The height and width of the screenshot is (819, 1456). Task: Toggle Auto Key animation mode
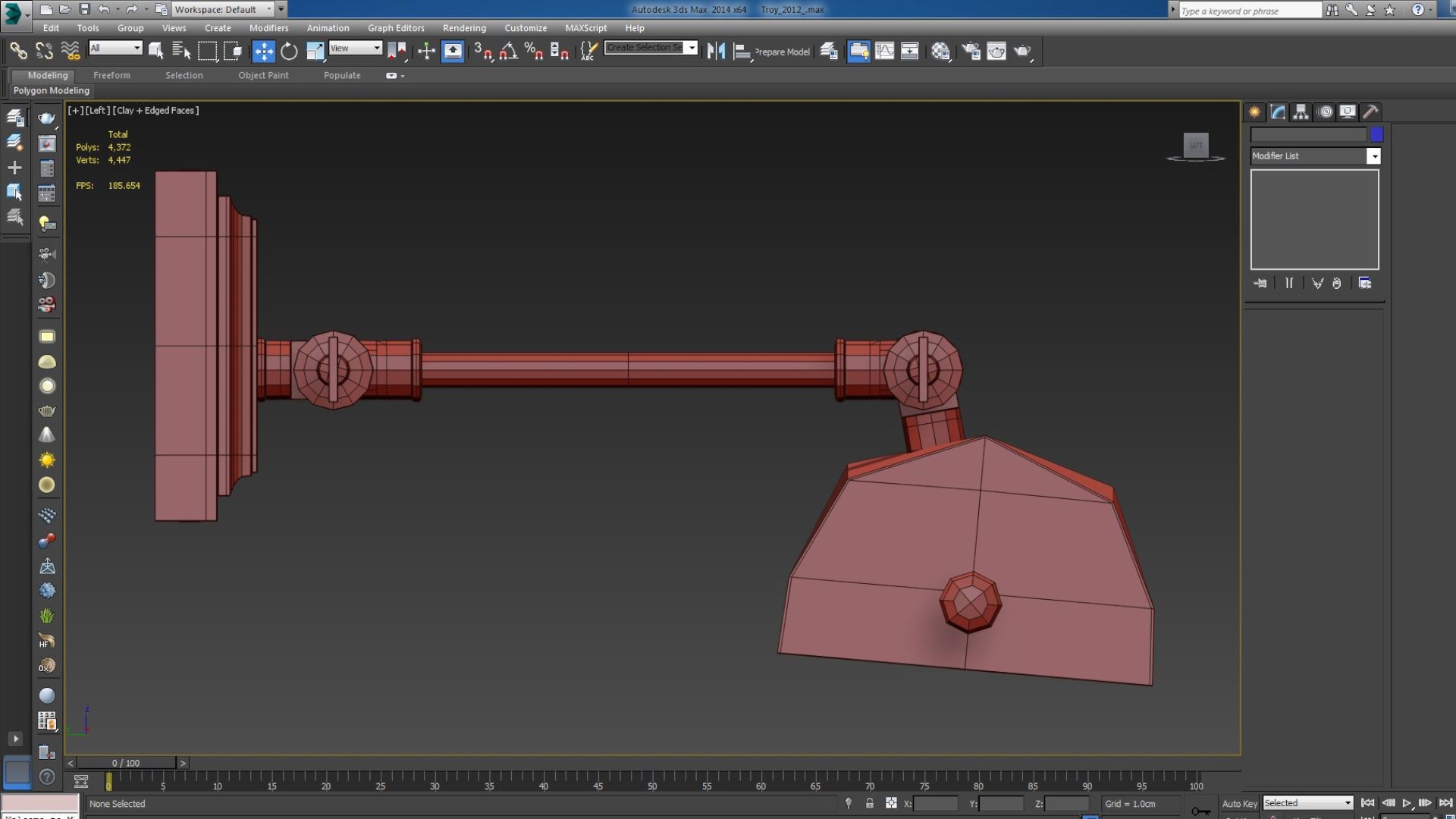(x=1239, y=803)
